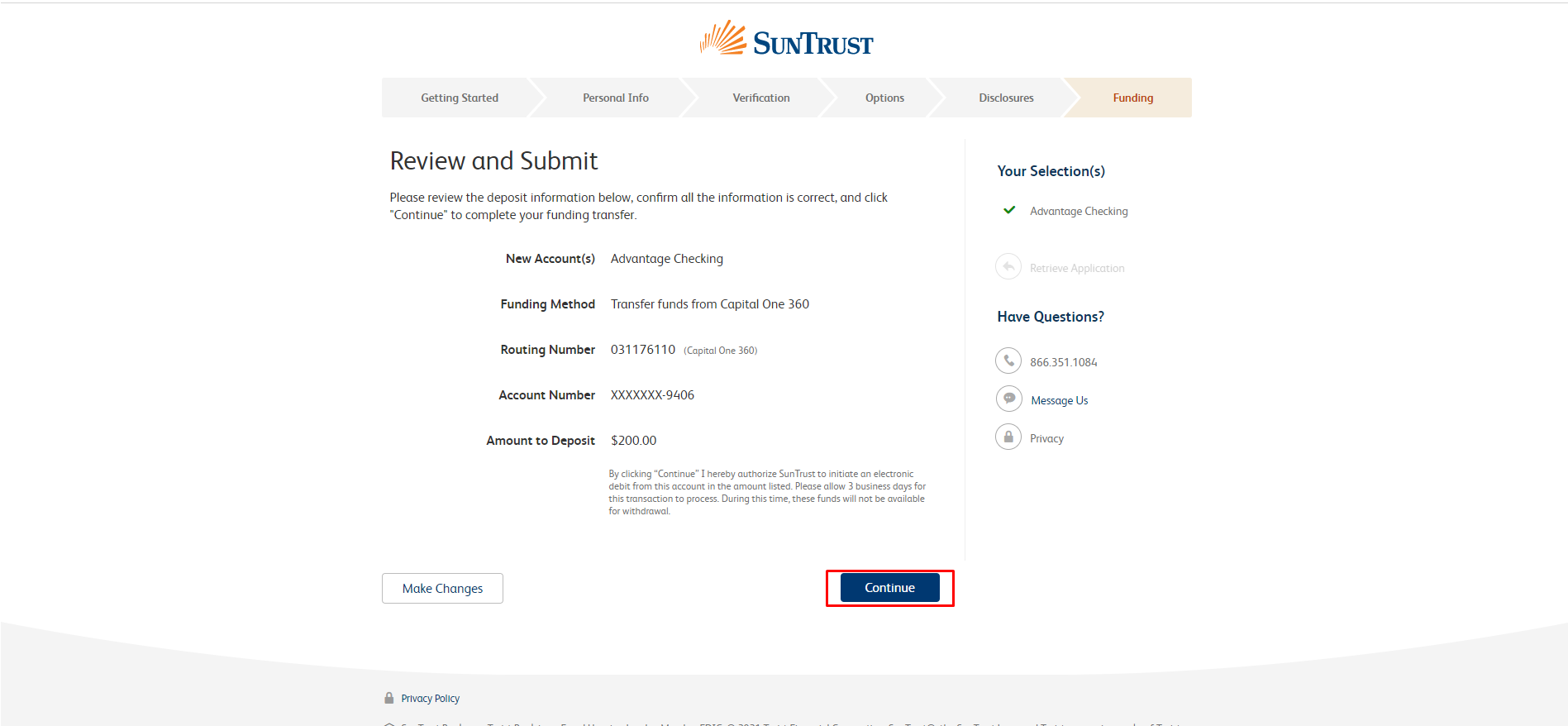Click the Routing Number label

(x=548, y=350)
